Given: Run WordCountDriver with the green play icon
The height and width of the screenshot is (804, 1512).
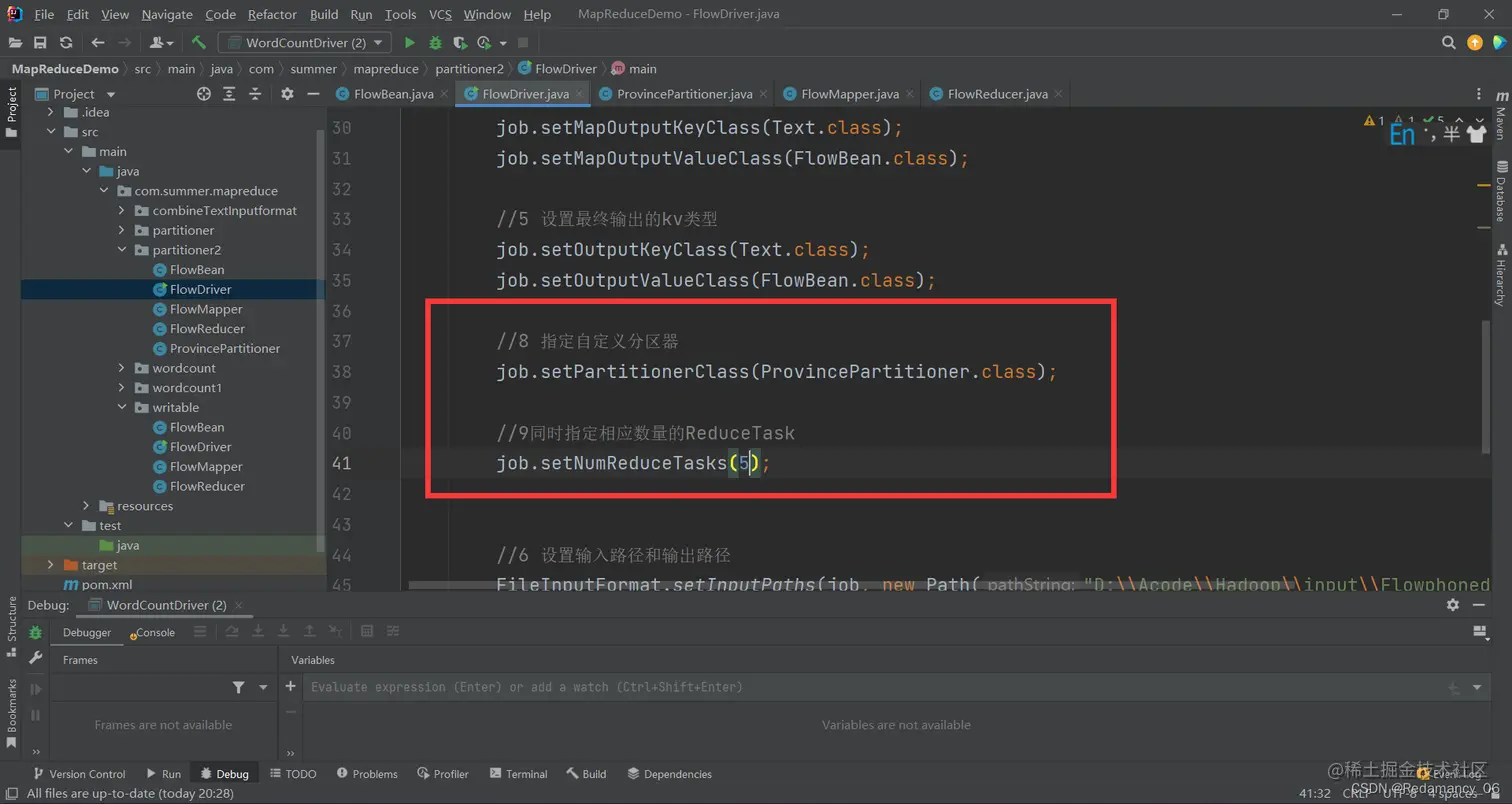Looking at the screenshot, I should tap(409, 42).
